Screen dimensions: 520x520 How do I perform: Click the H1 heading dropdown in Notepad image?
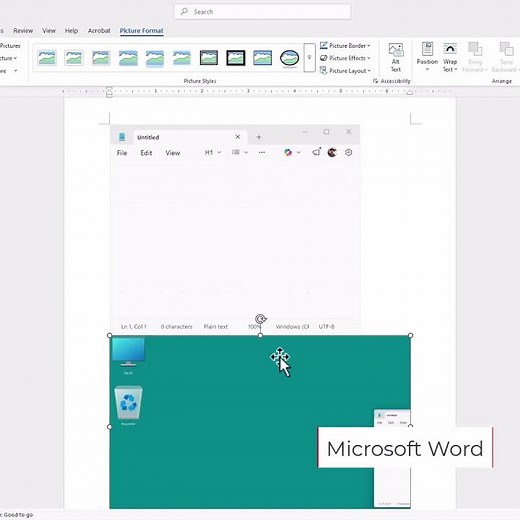tap(213, 152)
